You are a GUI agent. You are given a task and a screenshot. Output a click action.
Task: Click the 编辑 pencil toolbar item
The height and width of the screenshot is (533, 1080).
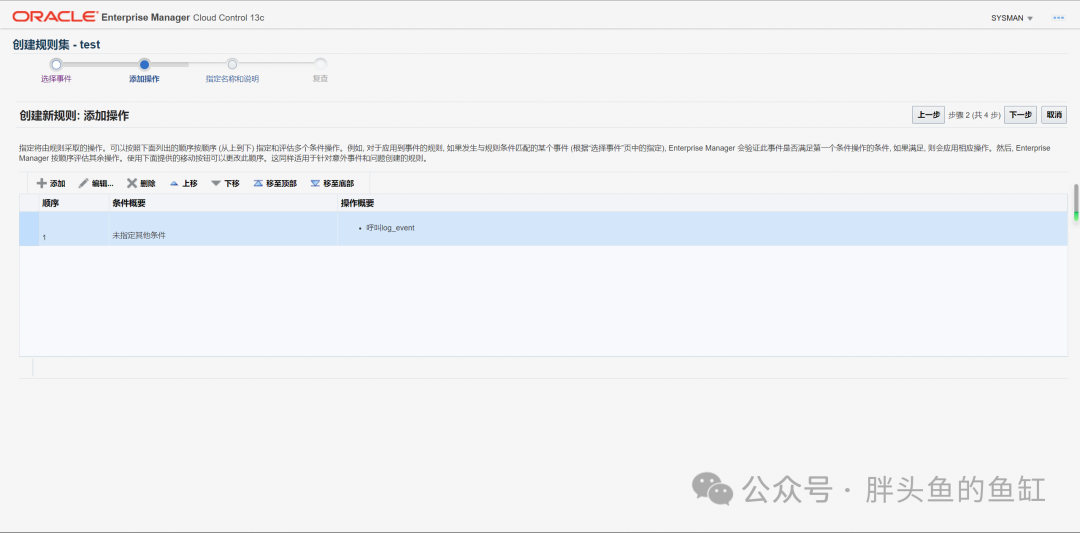tap(96, 184)
